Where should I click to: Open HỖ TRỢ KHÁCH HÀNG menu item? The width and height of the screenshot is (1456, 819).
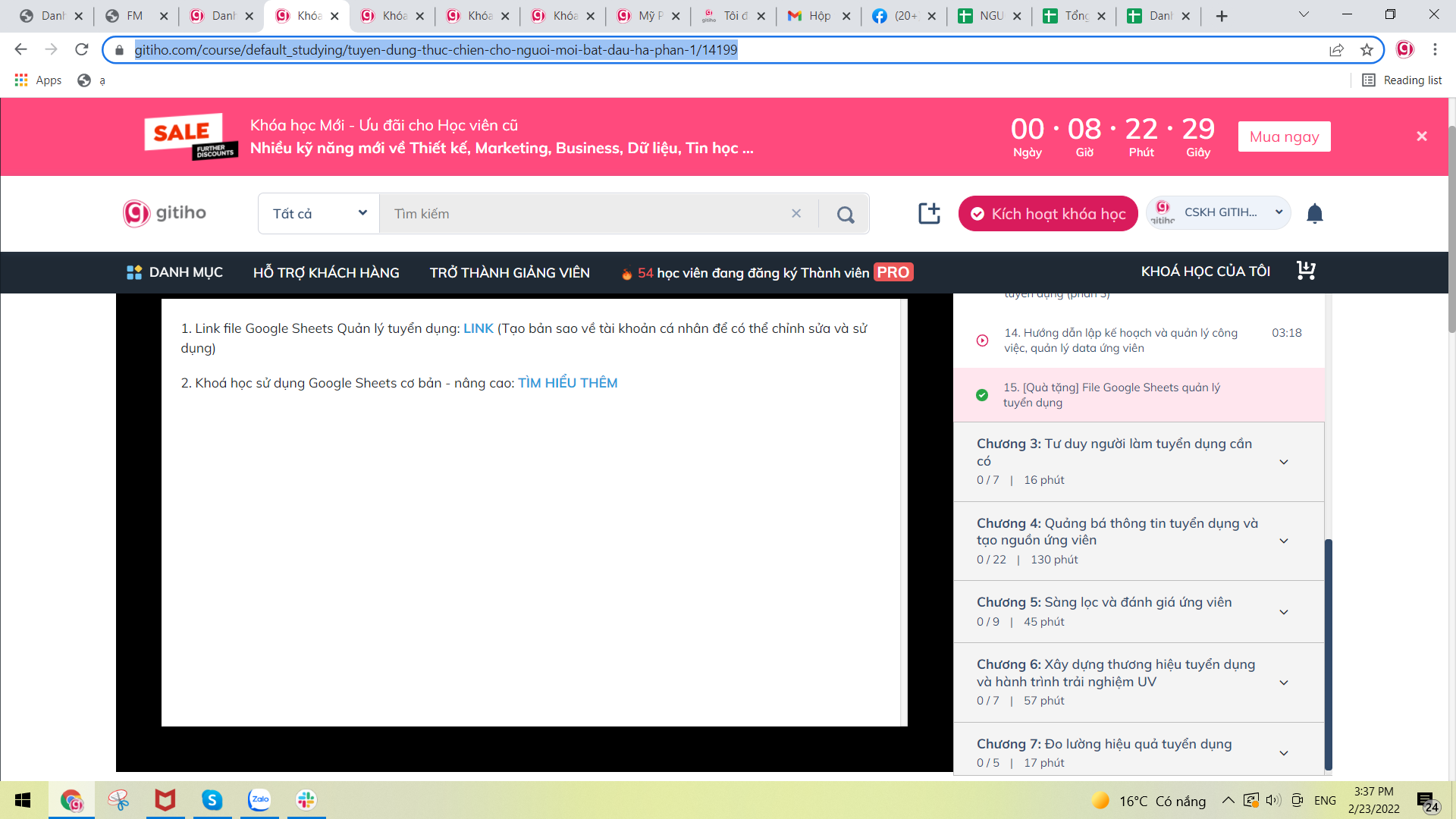click(326, 272)
